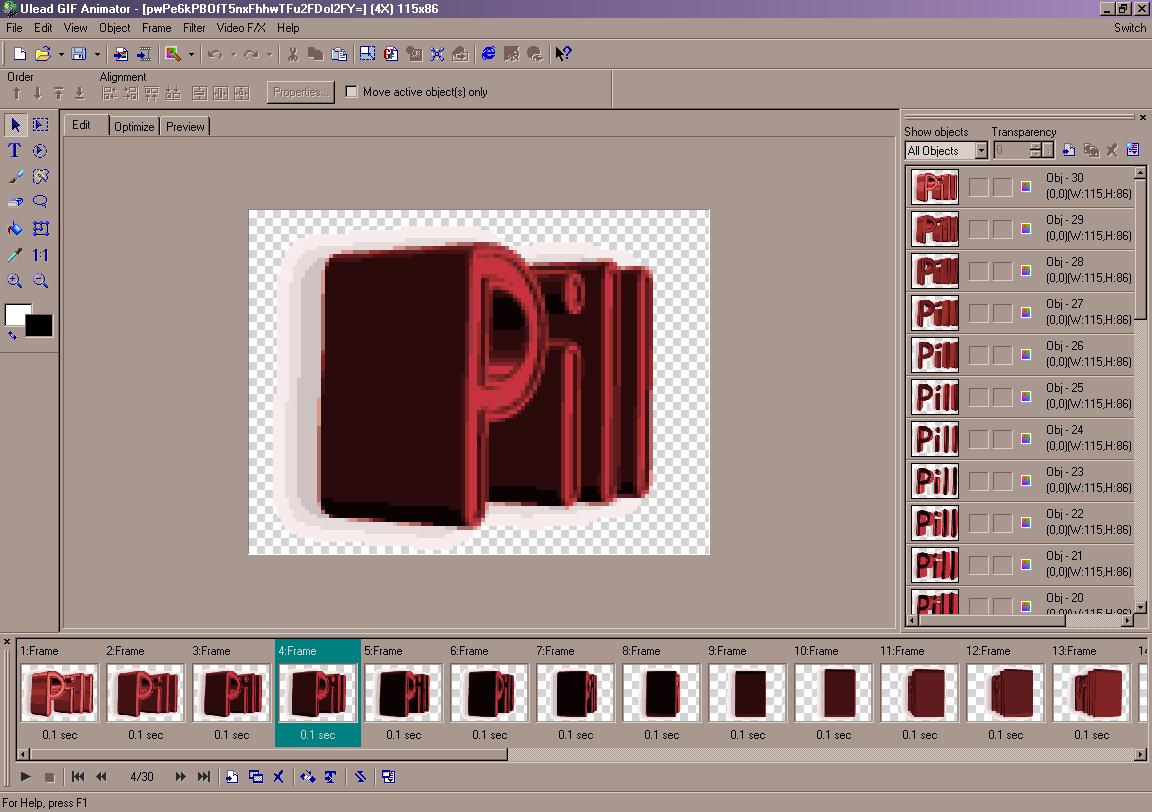
Task: Select the Fill bucket tool
Action: (15, 229)
